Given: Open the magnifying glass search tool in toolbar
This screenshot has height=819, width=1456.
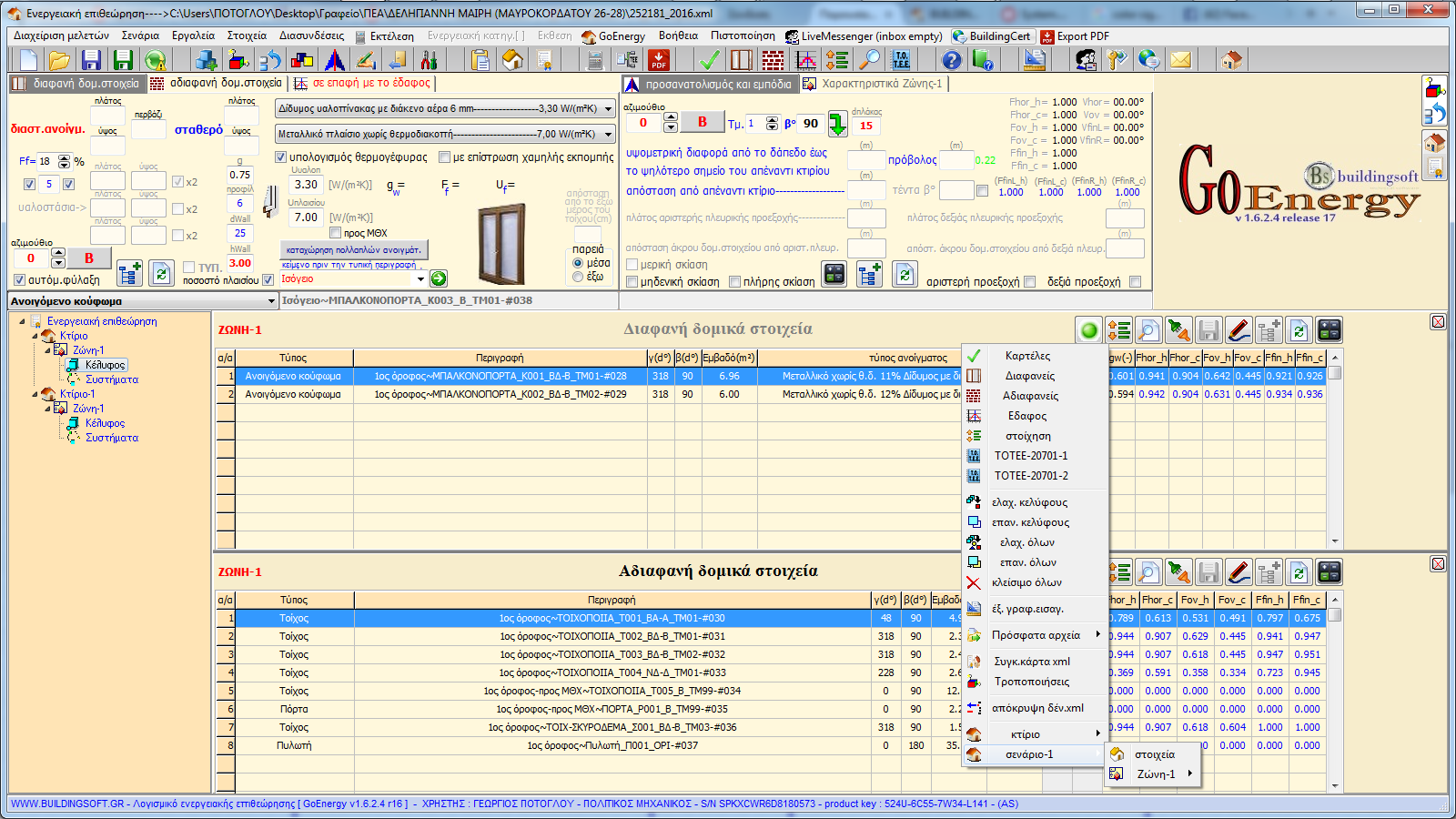Looking at the screenshot, I should point(871,60).
